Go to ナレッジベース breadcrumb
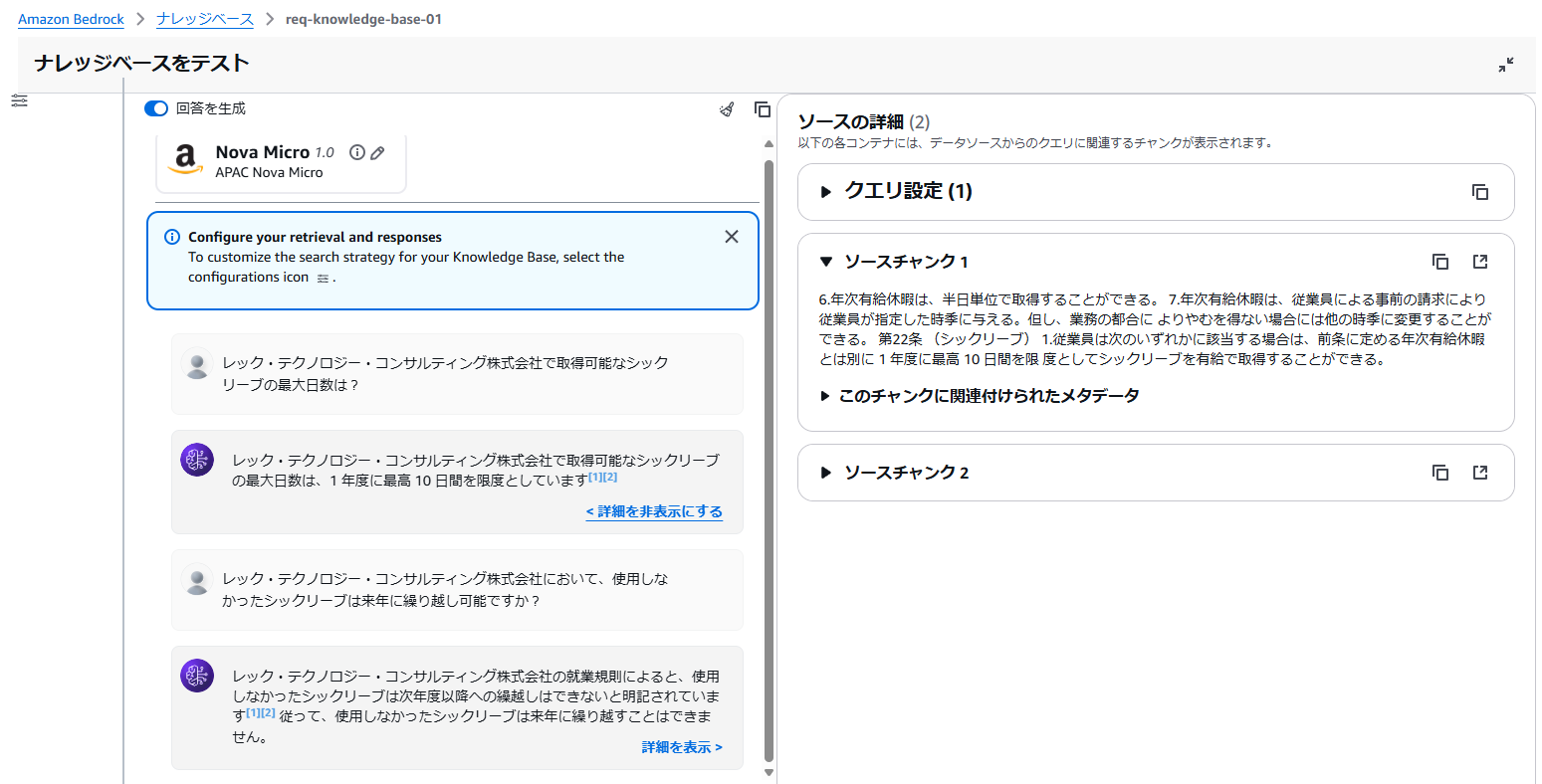Image resolution: width=1542 pixels, height=784 pixels. (205, 19)
